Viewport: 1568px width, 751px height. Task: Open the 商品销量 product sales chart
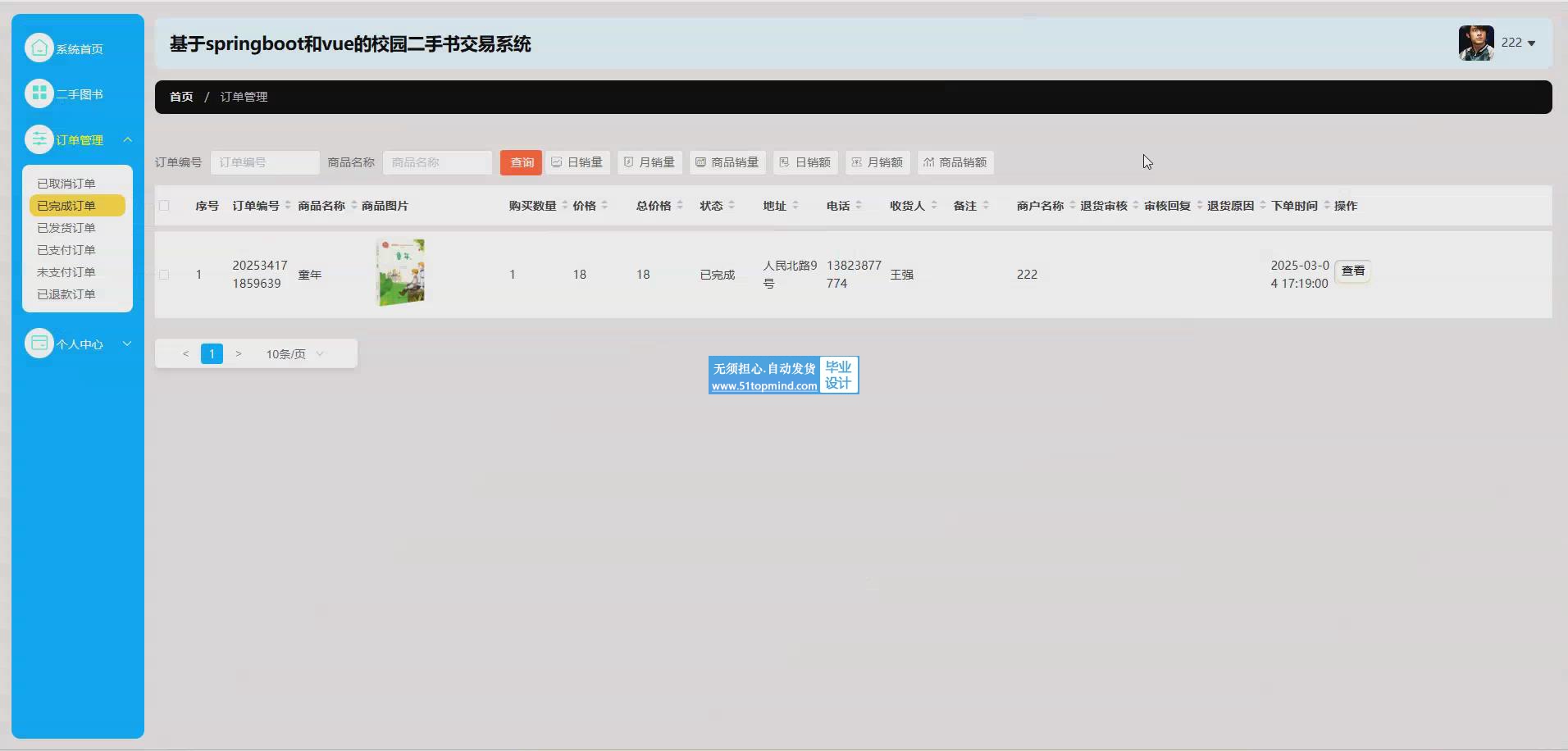tap(727, 162)
